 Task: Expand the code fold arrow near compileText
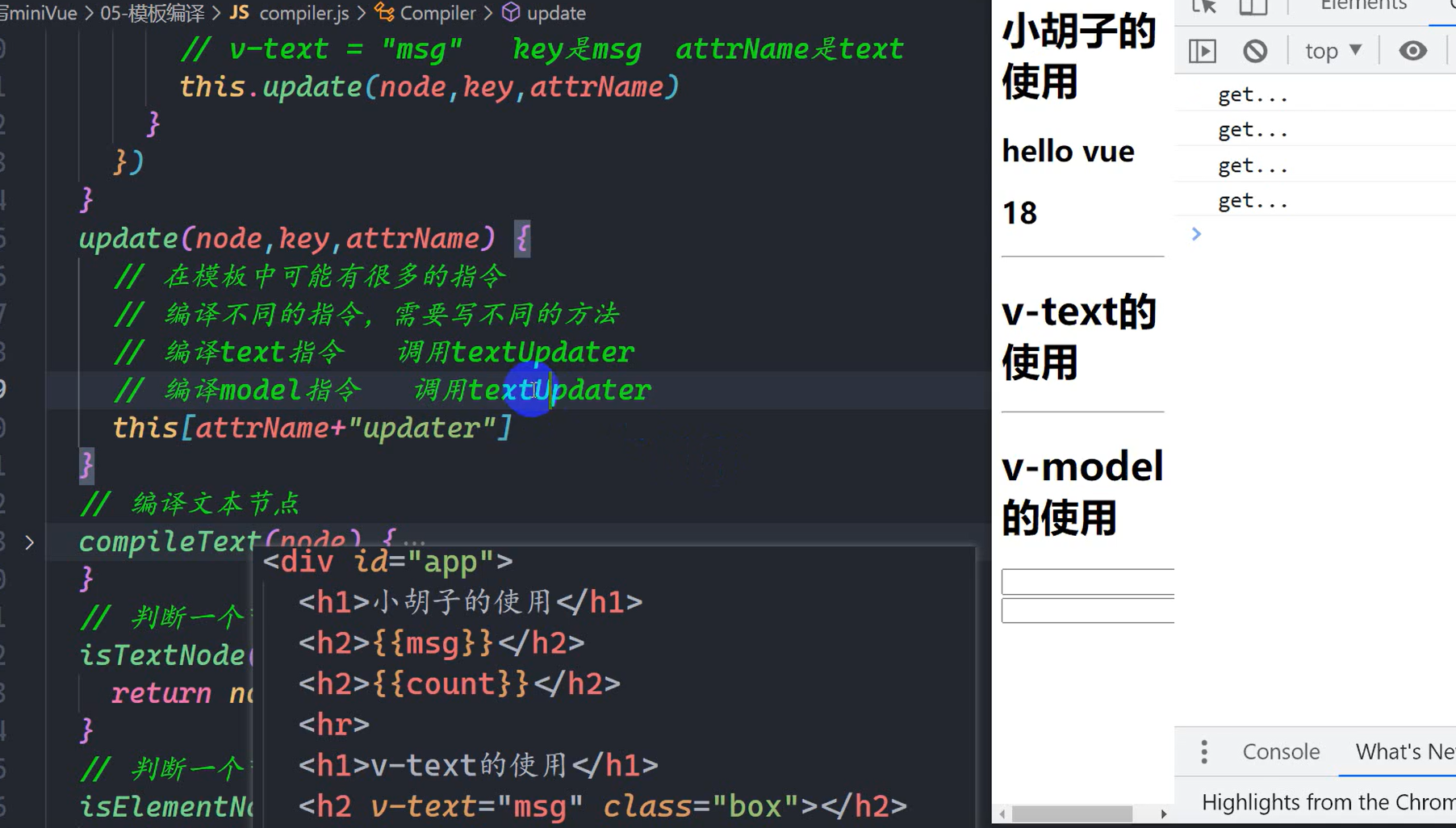point(30,542)
